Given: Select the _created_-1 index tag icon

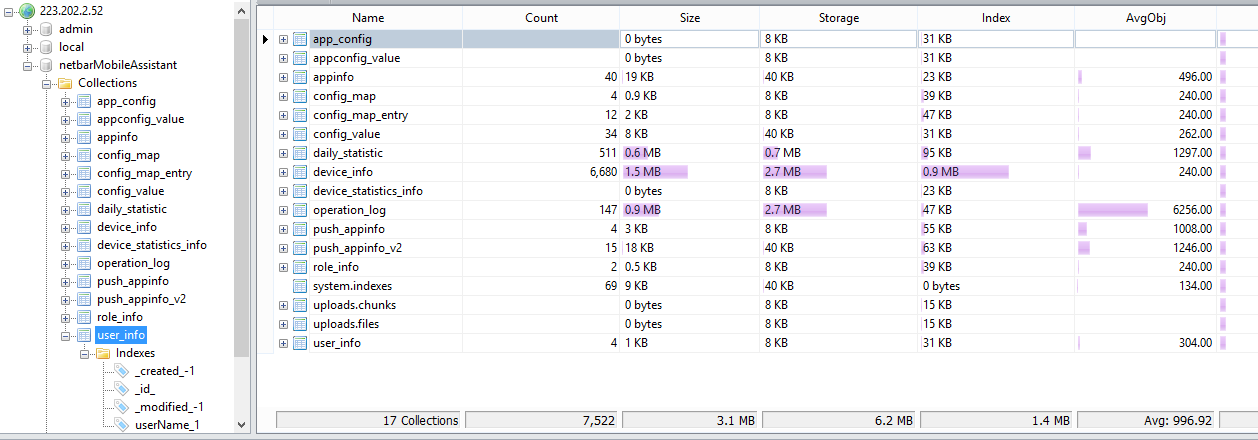Looking at the screenshot, I should 122,371.
